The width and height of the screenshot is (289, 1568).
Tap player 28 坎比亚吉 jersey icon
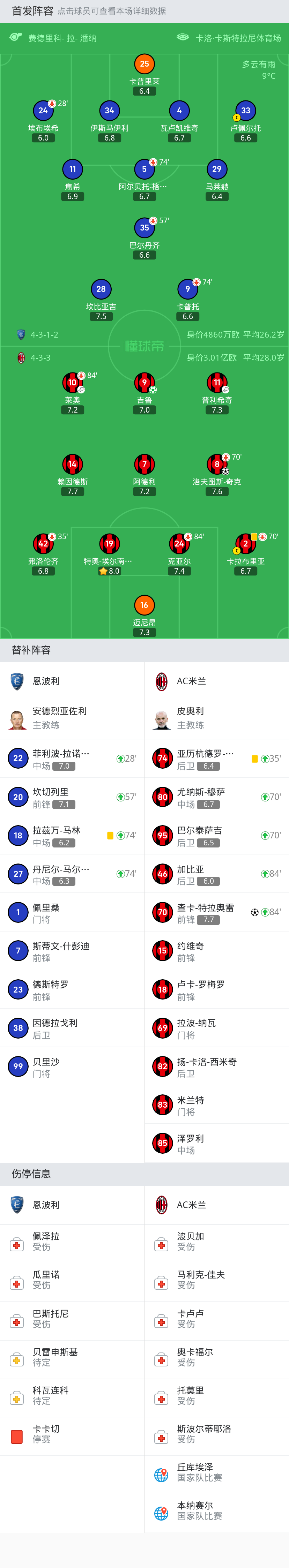point(101,289)
